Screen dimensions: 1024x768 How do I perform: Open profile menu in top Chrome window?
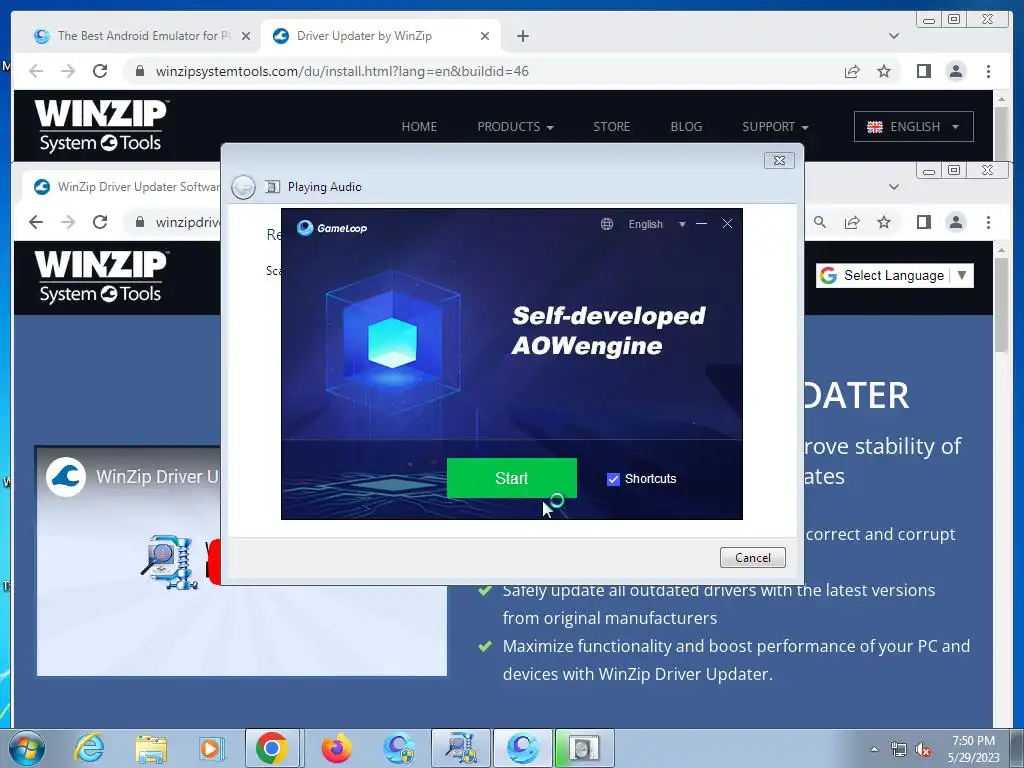pos(955,71)
